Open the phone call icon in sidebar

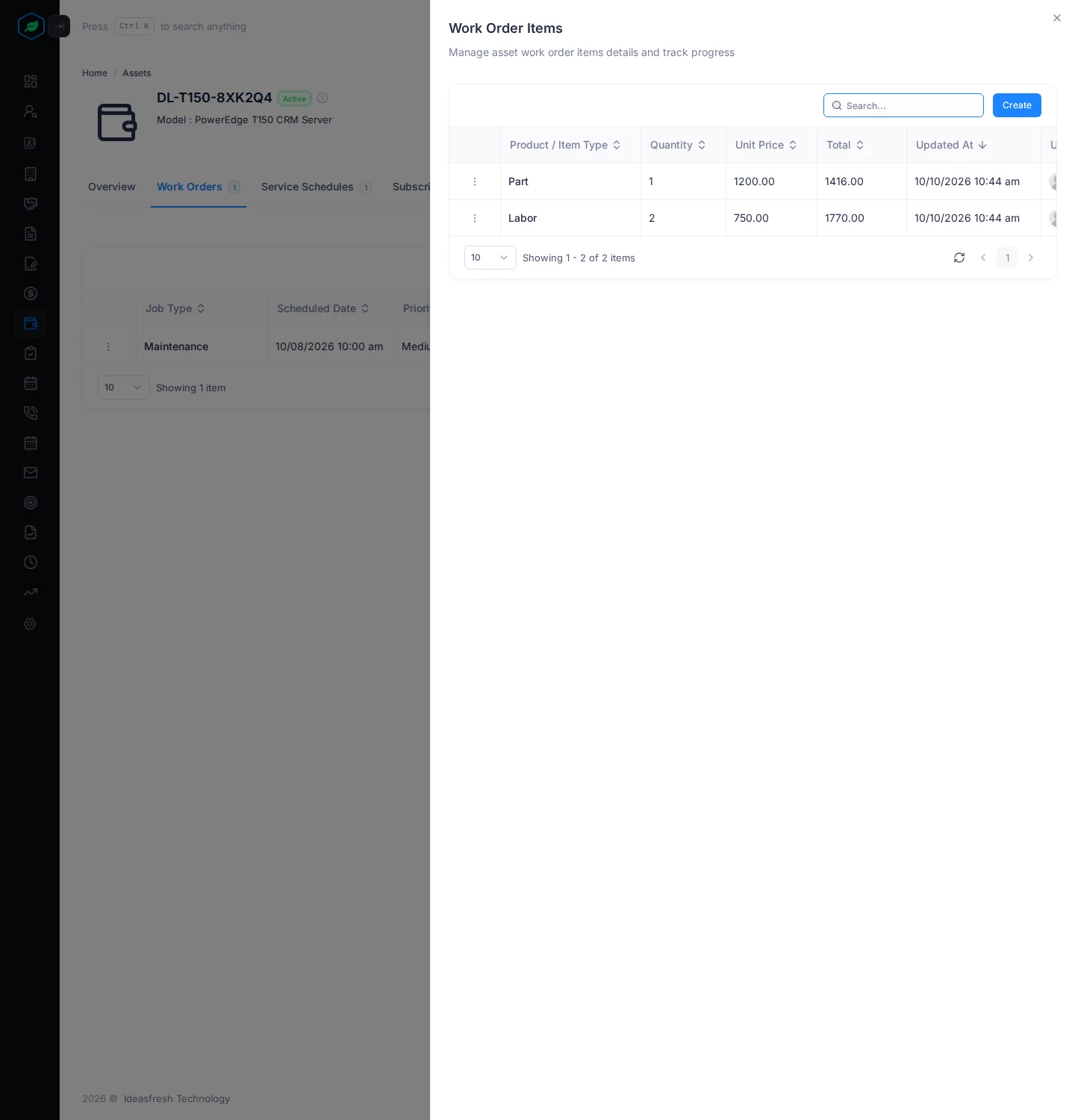pos(31,413)
